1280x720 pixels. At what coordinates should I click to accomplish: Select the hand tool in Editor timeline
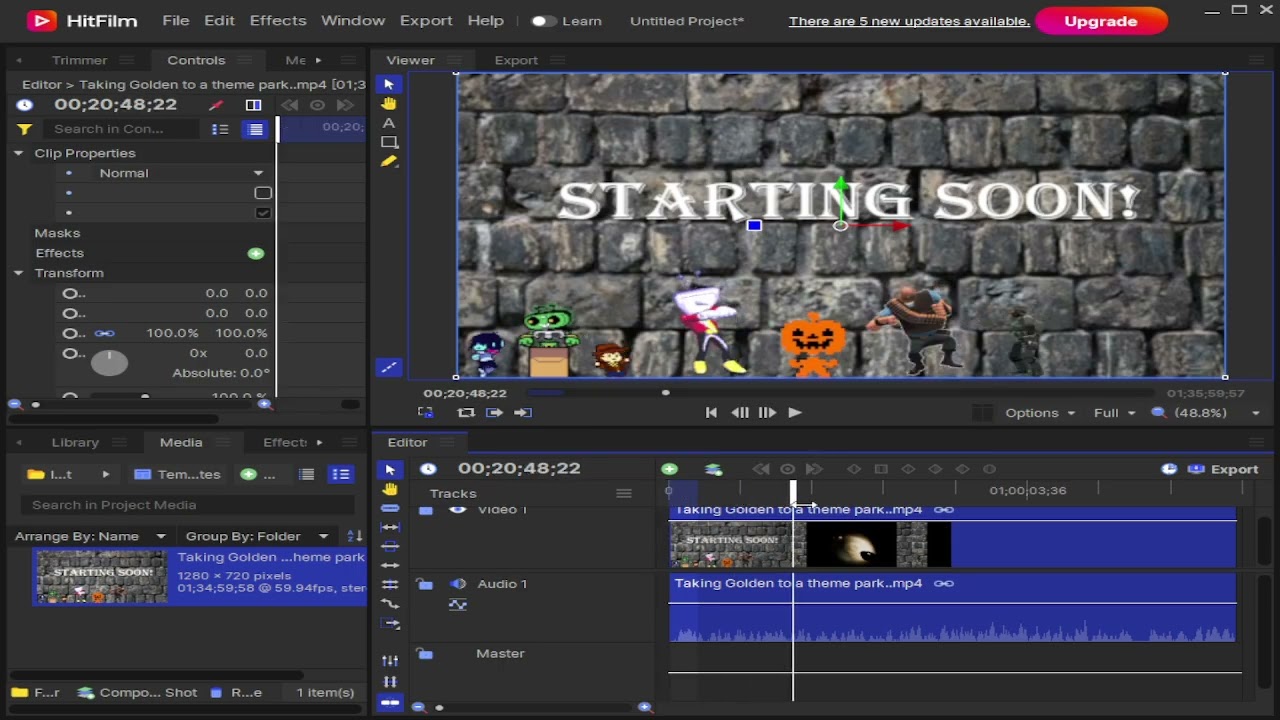tap(390, 489)
